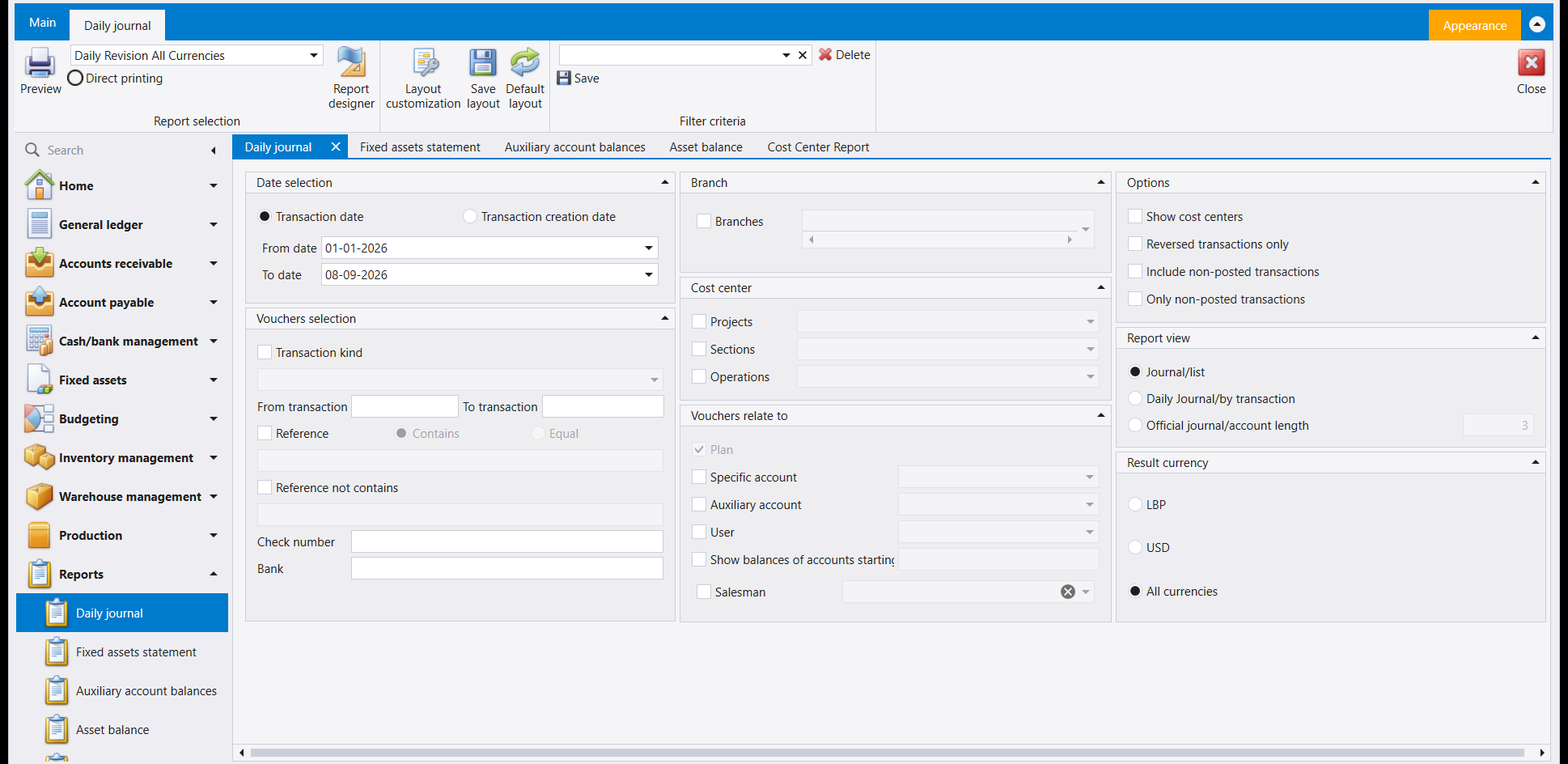Click the Search magnifier icon
The height and width of the screenshot is (764, 1568).
click(32, 150)
